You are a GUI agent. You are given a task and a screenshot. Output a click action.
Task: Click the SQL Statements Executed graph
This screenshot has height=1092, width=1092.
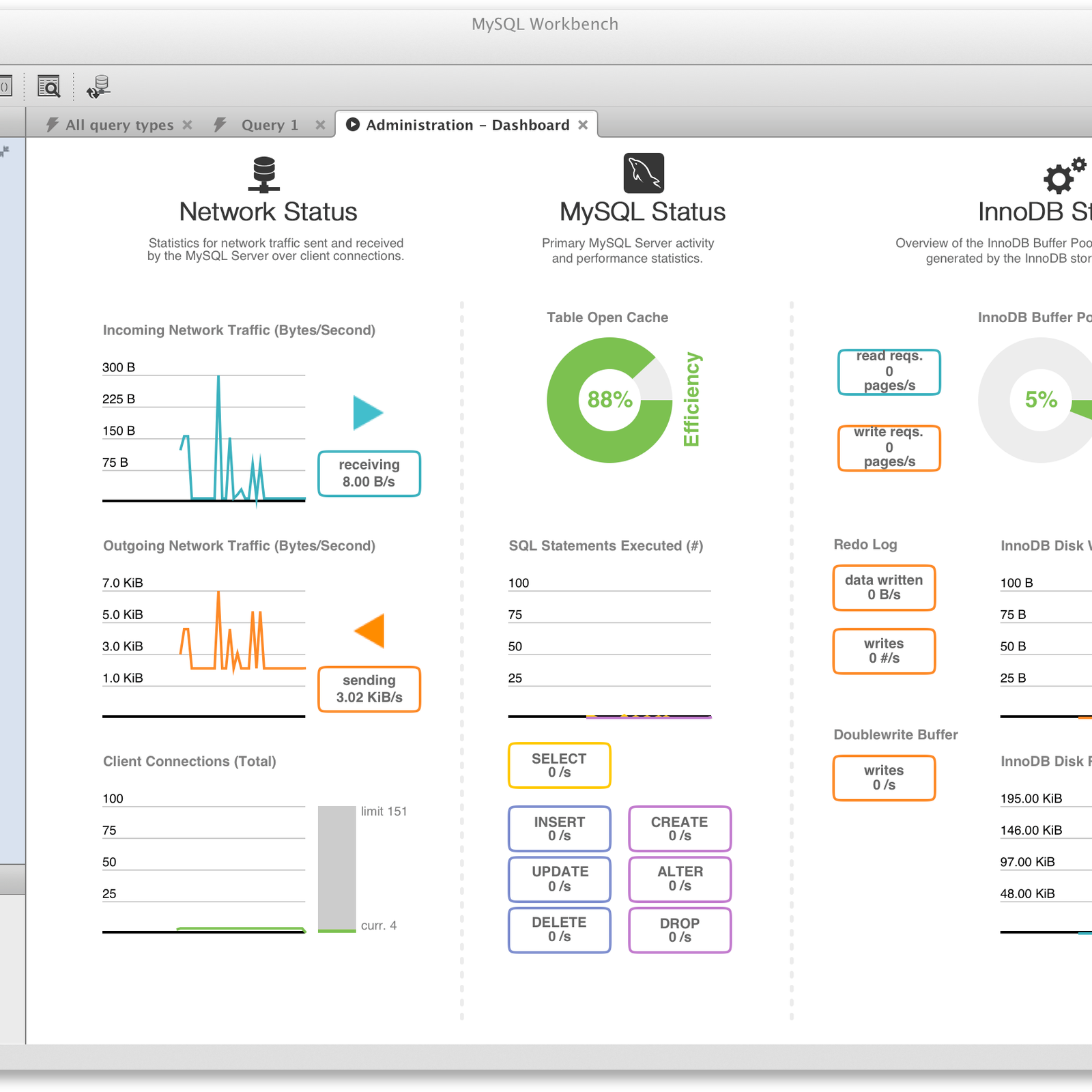tap(609, 650)
